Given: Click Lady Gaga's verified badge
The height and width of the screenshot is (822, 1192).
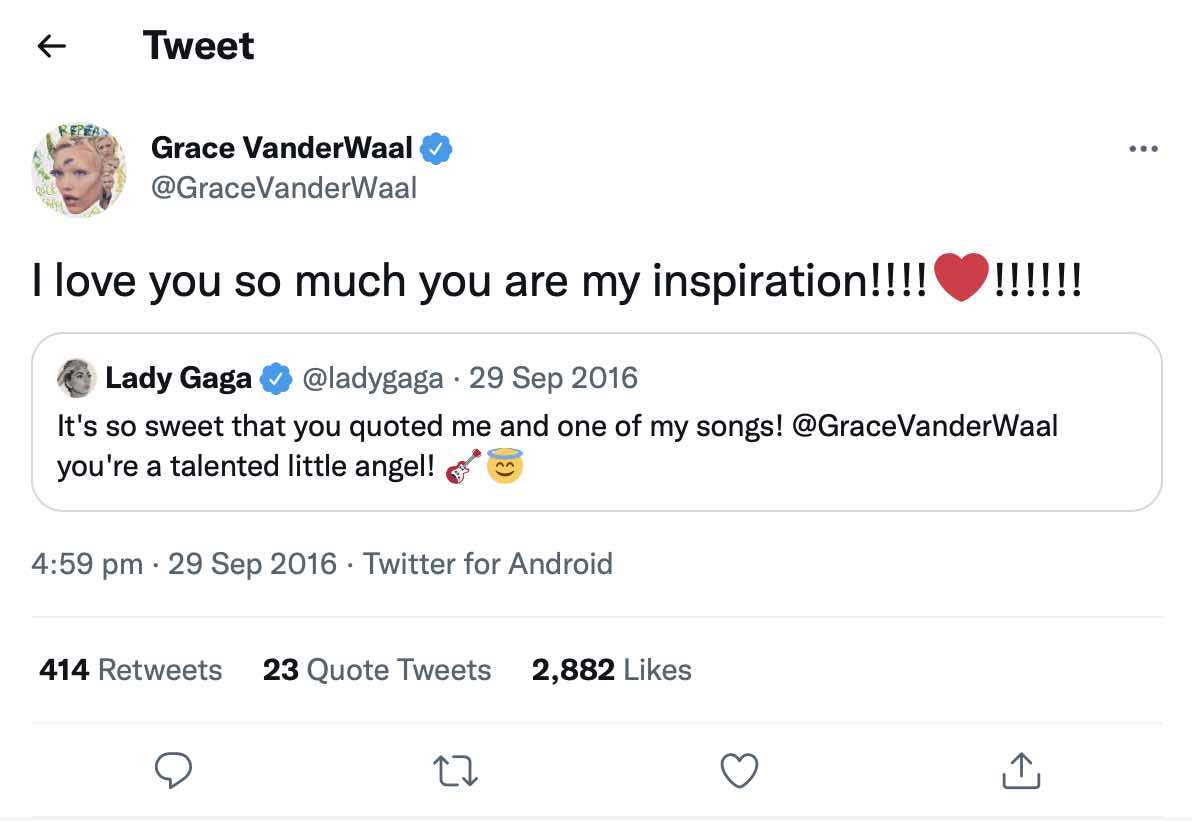Looking at the screenshot, I should click(276, 379).
